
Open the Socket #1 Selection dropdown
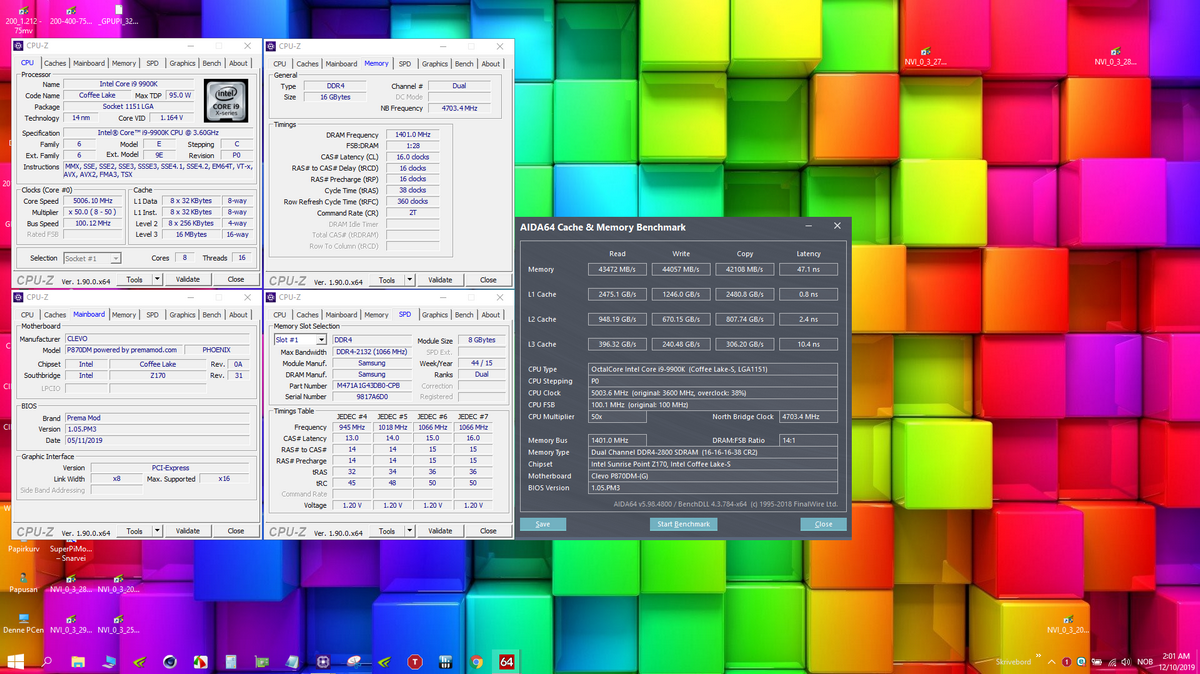tap(92, 258)
